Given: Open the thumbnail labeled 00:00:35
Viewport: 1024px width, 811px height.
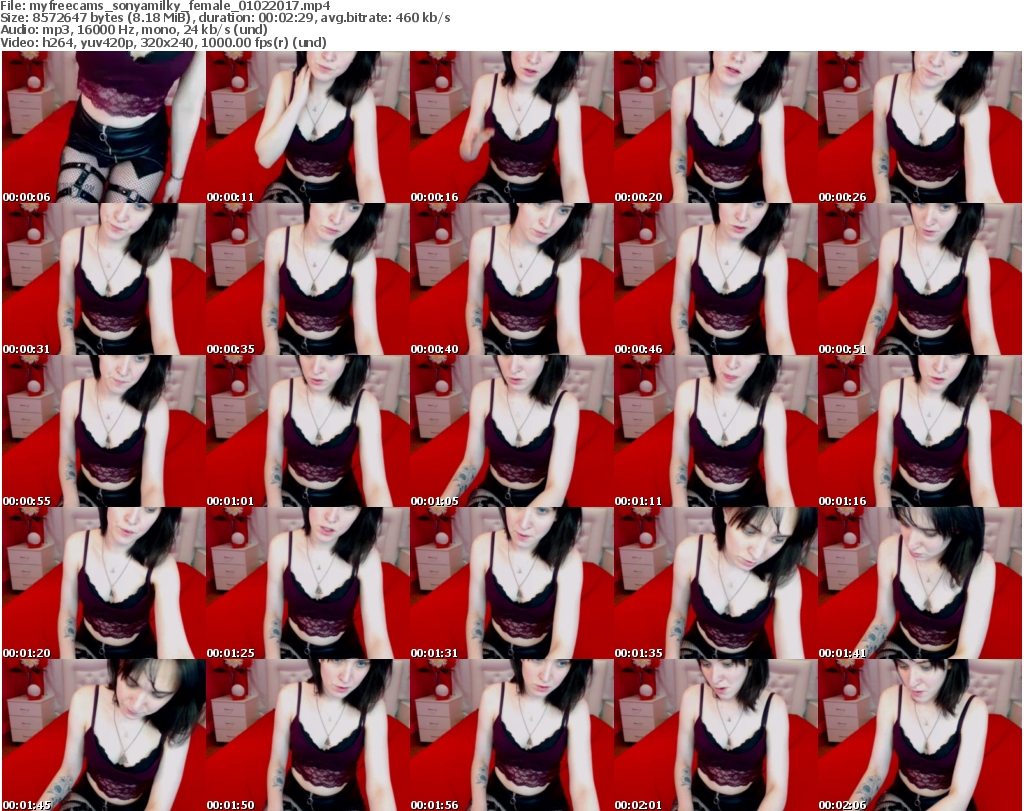Looking at the screenshot, I should pos(308,279).
